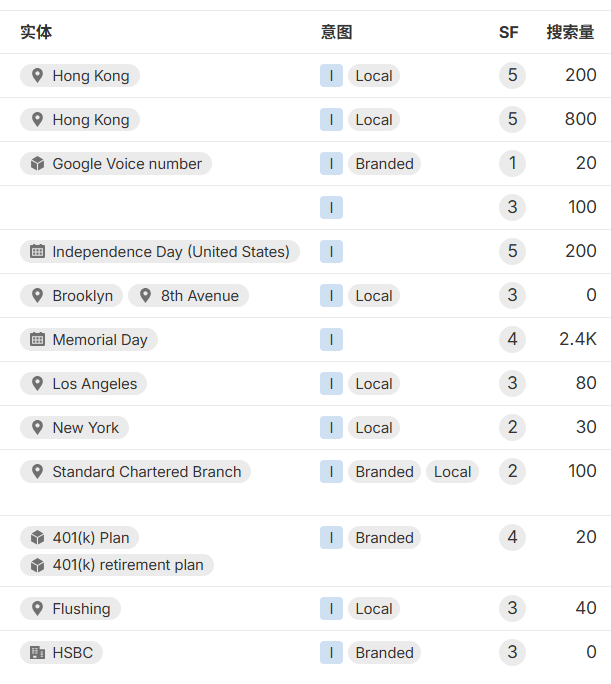Screen dimensions: 611x684
Task: Click SF score 4 badge in 401(k) row
Action: [512, 538]
